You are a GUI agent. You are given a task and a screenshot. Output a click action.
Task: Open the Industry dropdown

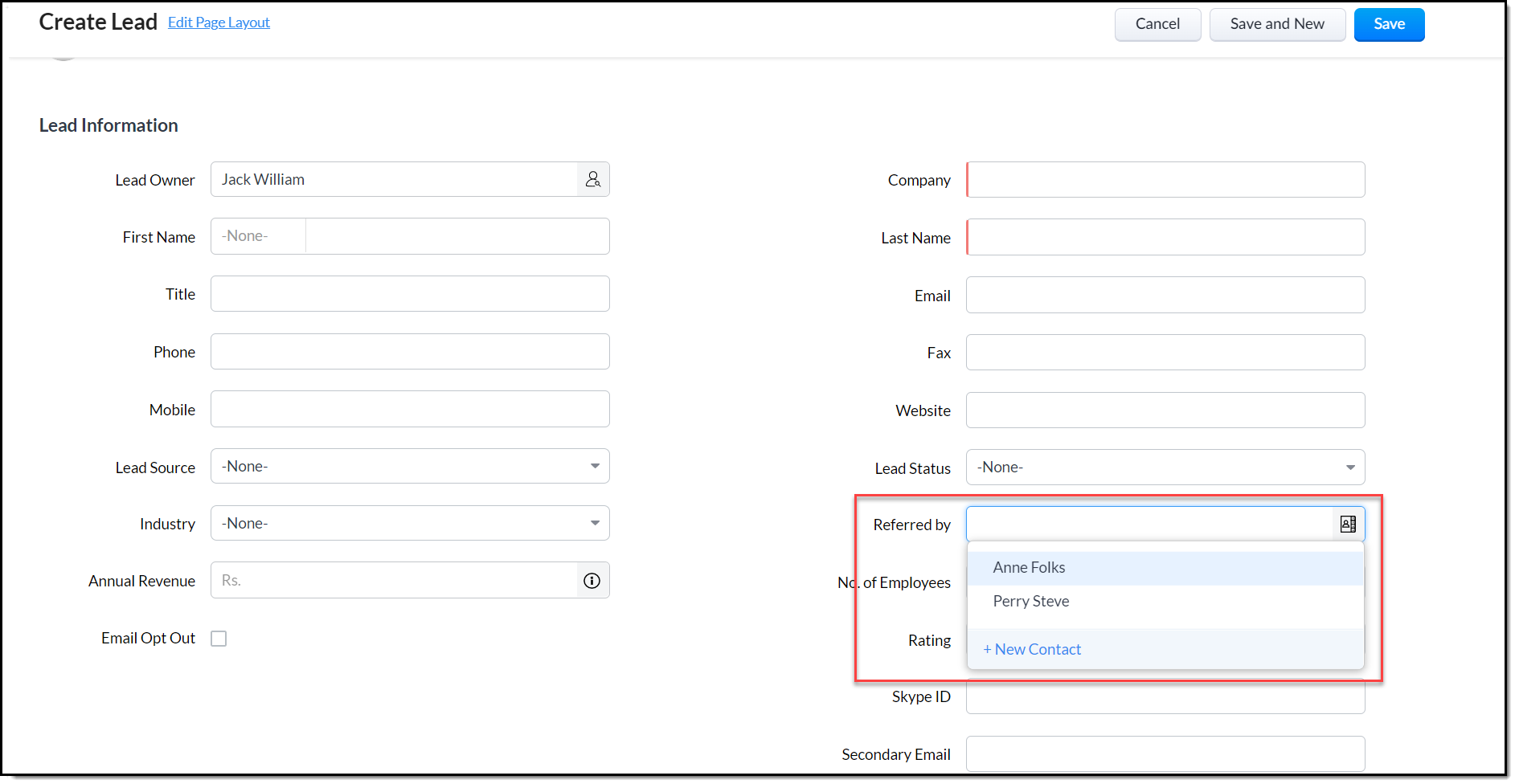(410, 524)
